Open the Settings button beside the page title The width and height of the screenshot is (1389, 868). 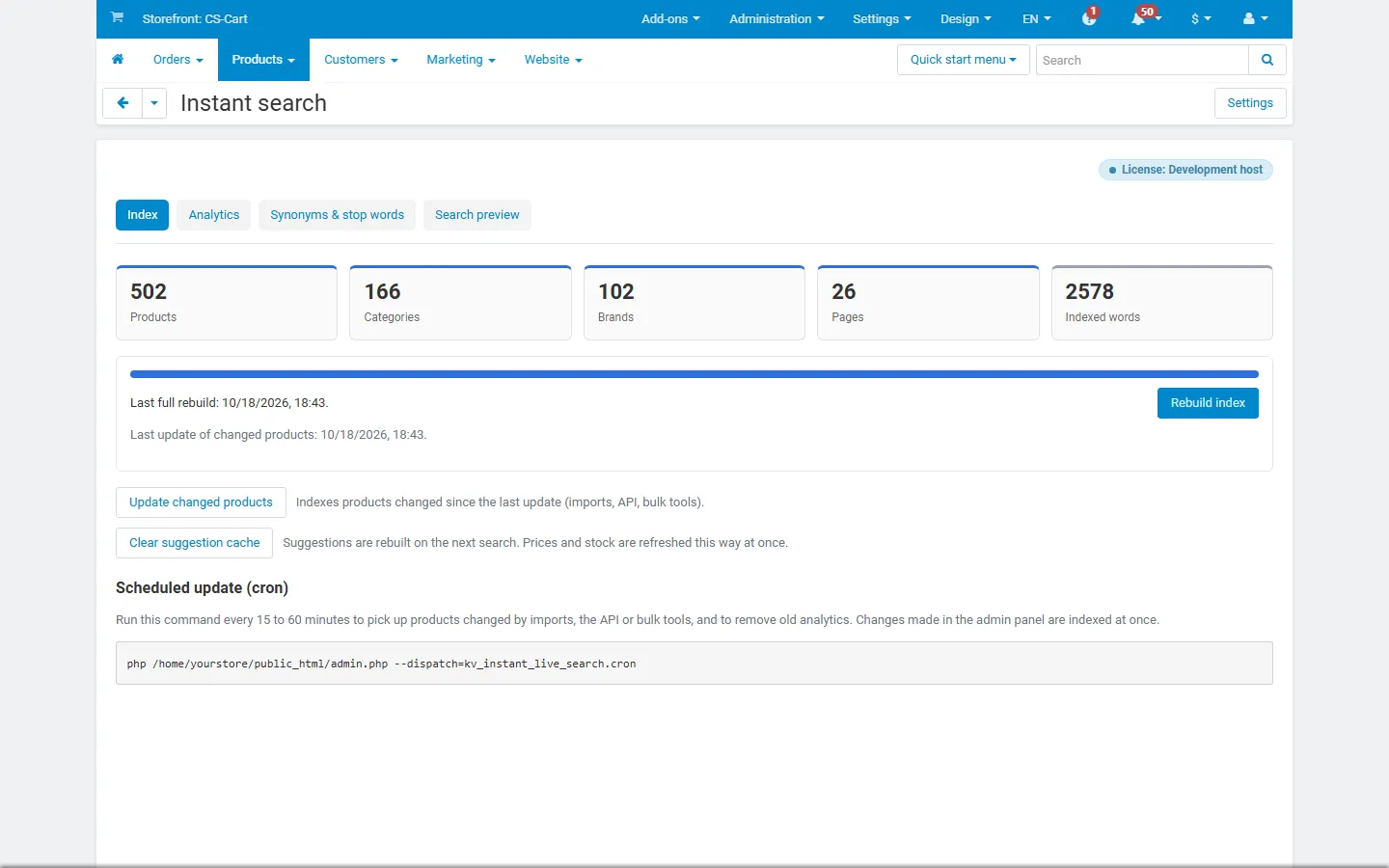click(x=1250, y=103)
